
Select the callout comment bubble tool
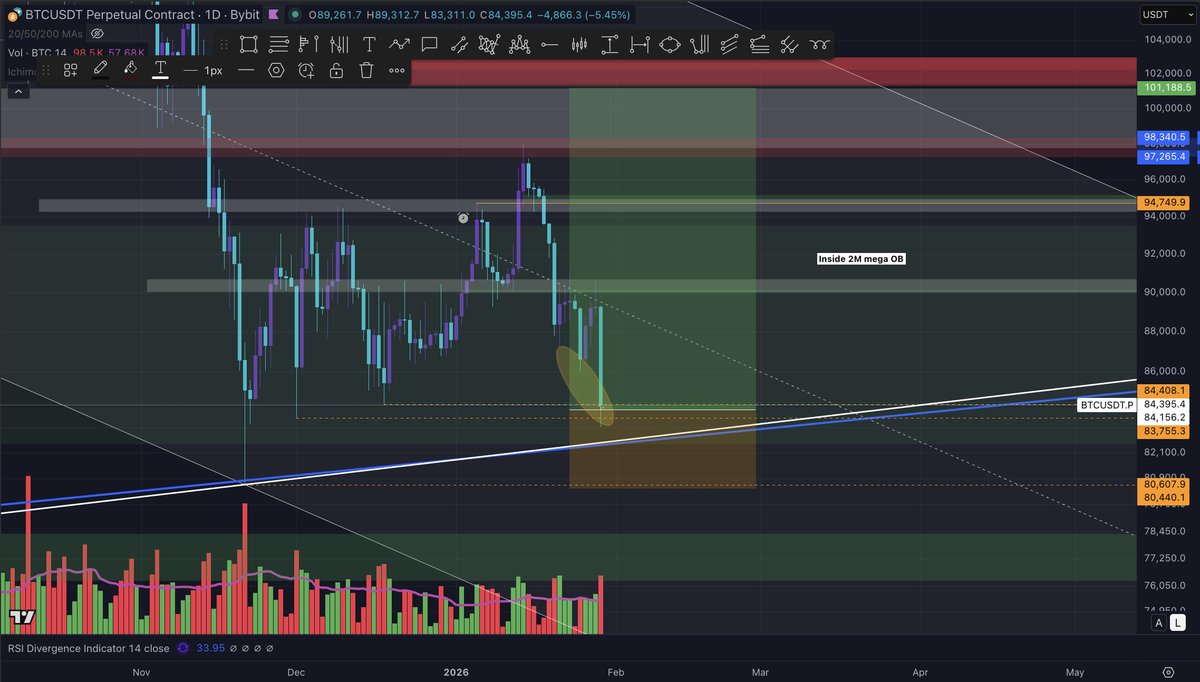(x=429, y=44)
